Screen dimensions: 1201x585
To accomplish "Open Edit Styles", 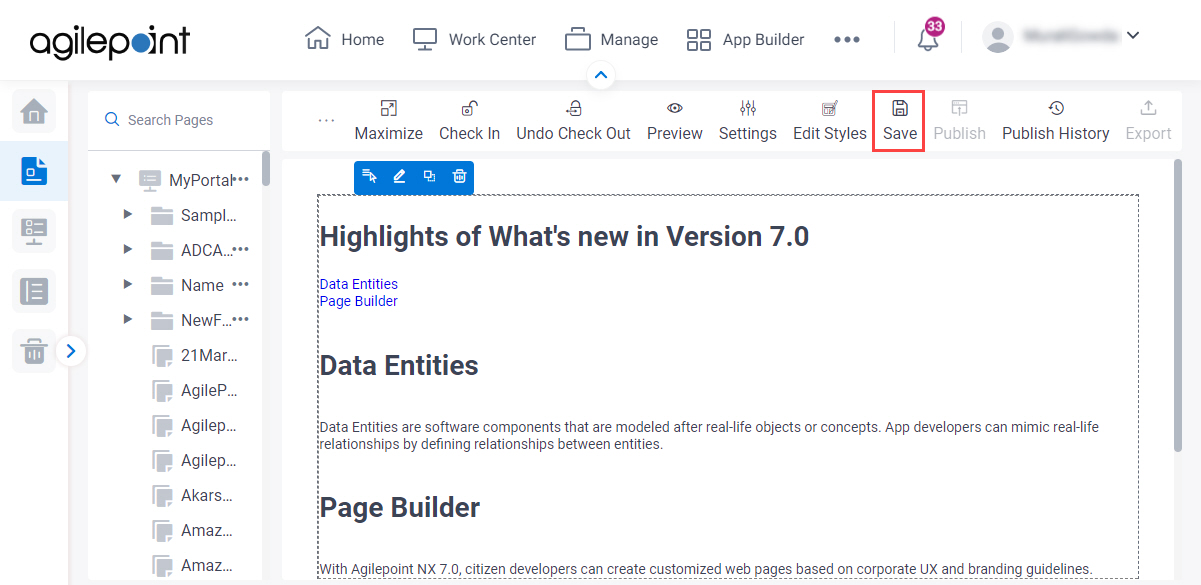I will coord(830,120).
